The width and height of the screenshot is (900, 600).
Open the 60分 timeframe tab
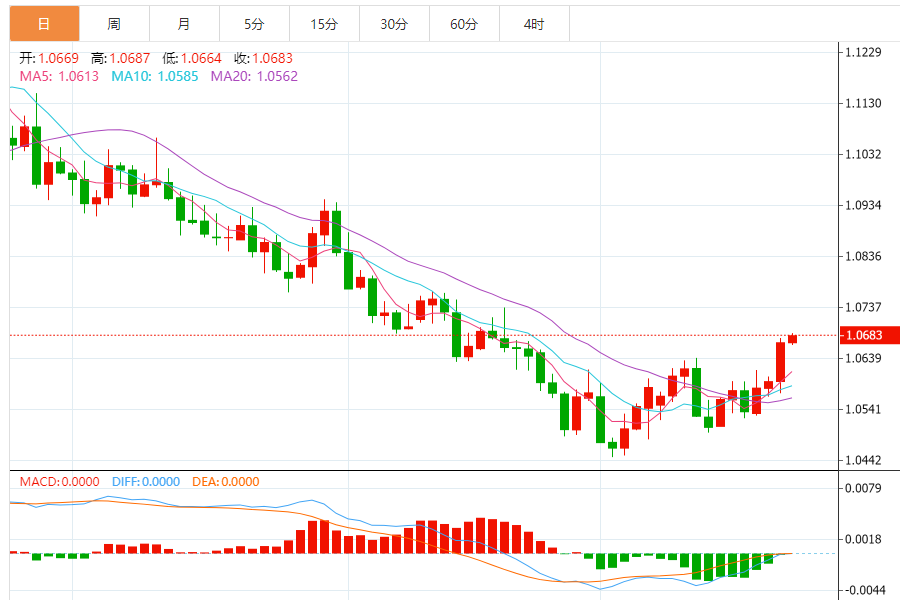click(464, 24)
